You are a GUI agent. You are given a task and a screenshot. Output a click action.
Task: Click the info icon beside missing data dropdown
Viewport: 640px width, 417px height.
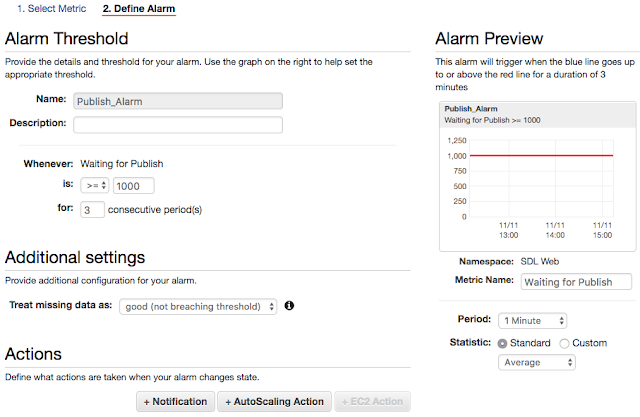pos(289,305)
